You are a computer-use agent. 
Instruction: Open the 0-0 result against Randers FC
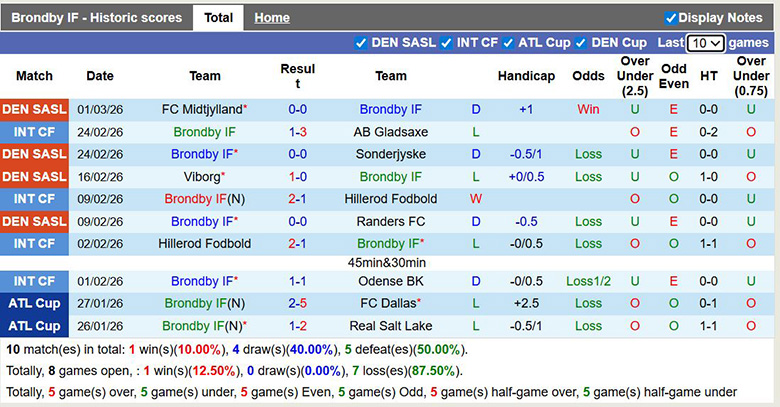[297, 221]
